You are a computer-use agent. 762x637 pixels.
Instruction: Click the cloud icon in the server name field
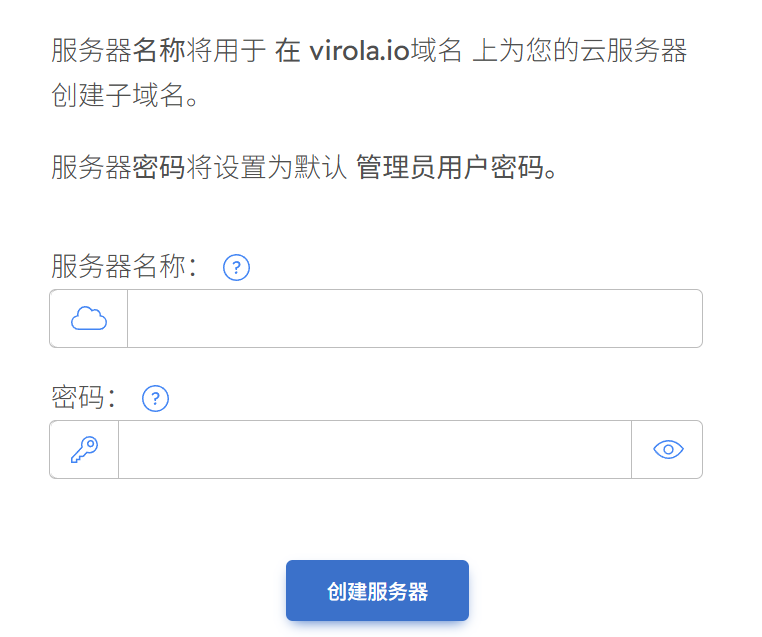[89, 319]
